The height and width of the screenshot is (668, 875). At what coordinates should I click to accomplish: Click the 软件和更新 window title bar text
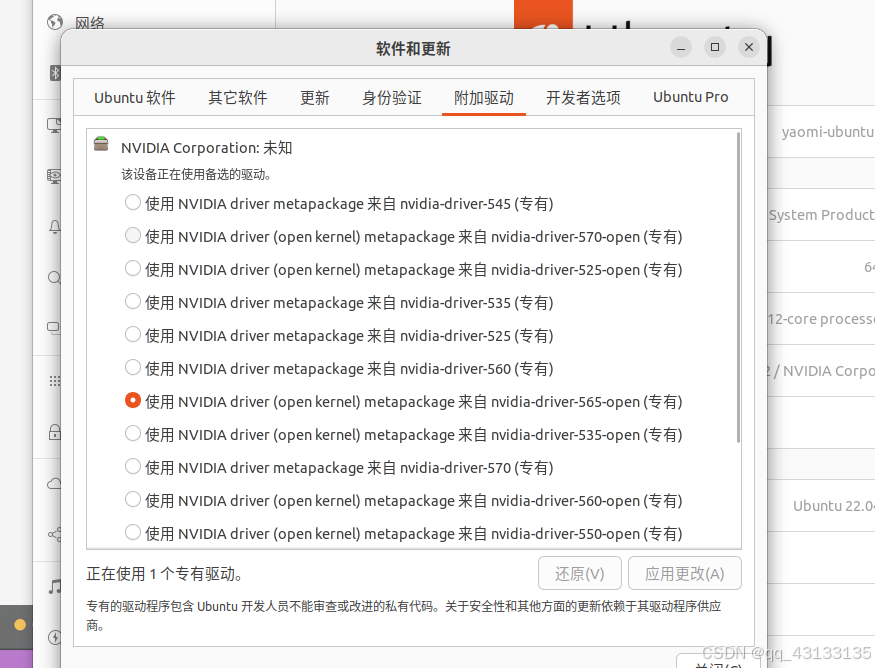tap(413, 49)
